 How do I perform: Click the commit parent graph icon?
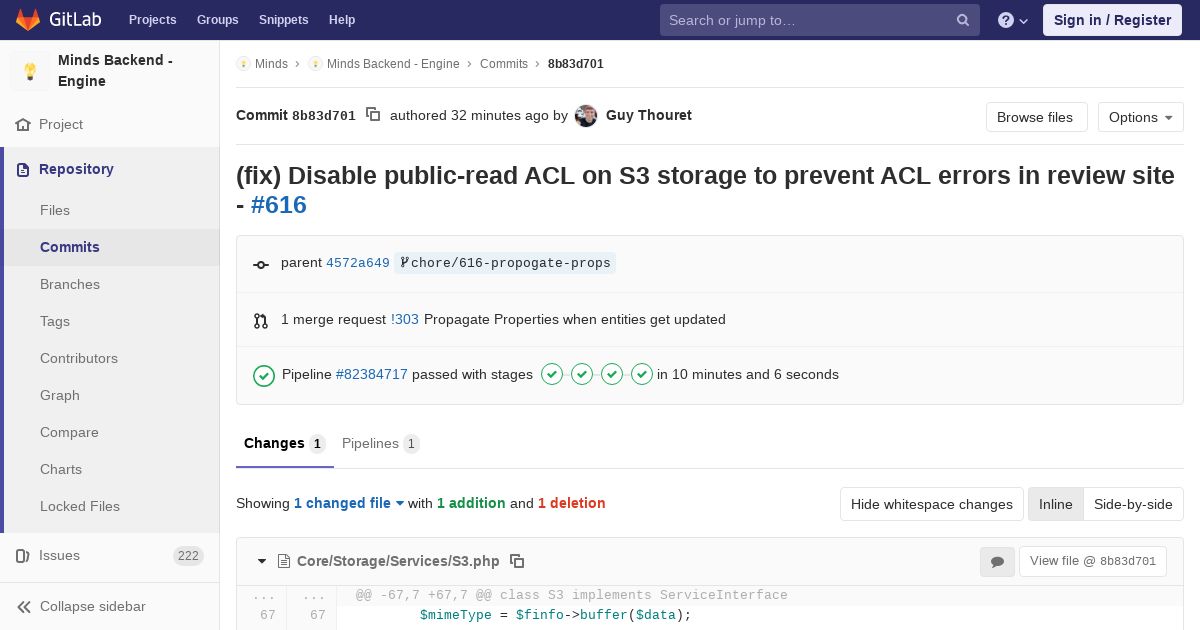261,264
